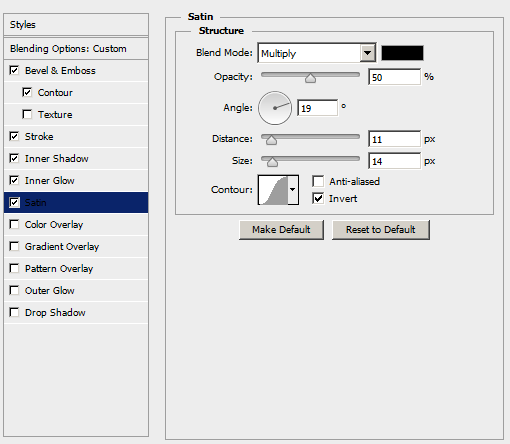Uncheck the Invert option
This screenshot has height=444, width=510.
pos(318,198)
